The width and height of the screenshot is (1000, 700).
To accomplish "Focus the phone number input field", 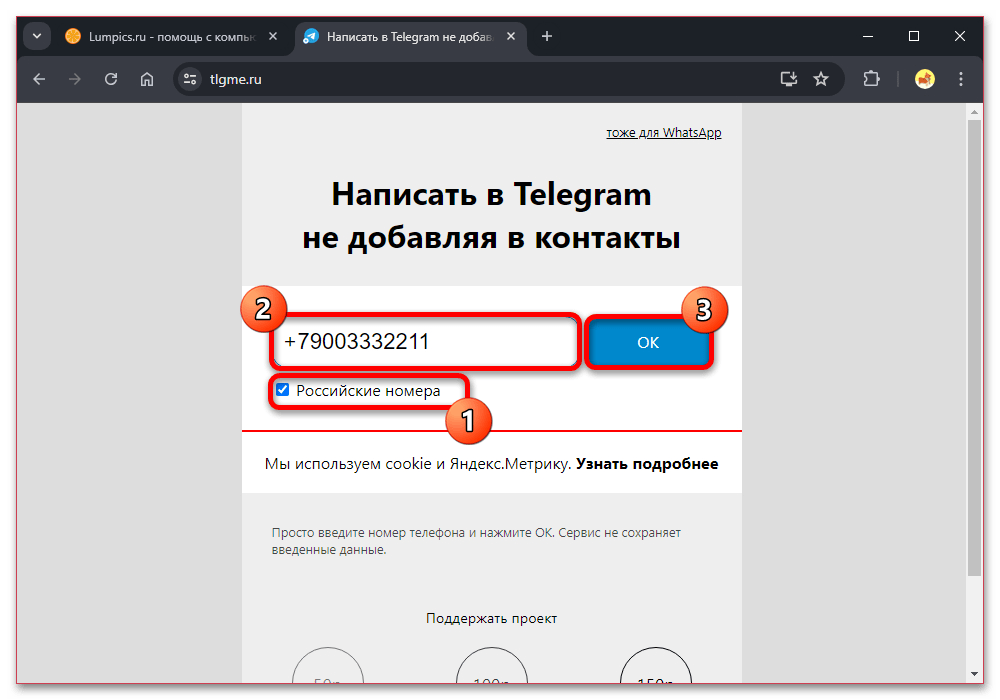I will [425, 342].
